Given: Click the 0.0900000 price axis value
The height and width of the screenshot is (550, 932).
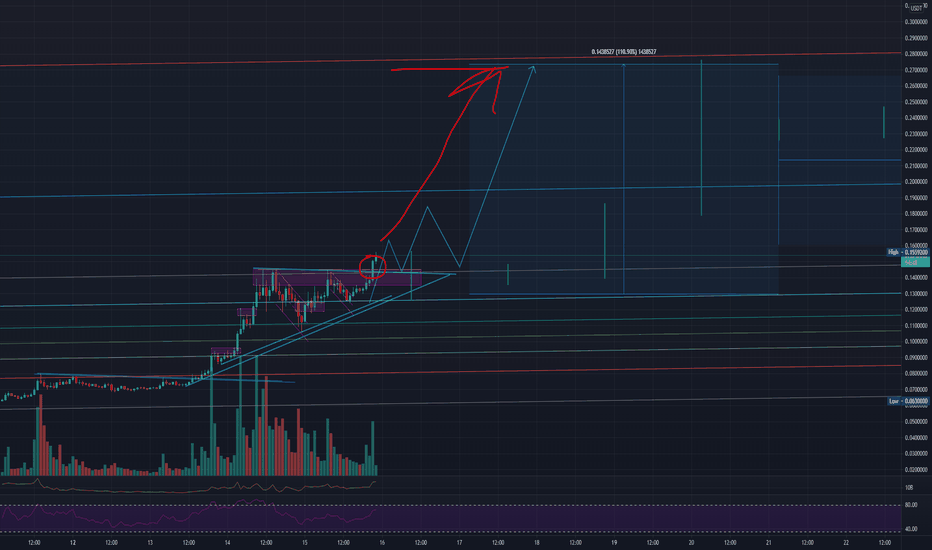Looking at the screenshot, I should click(916, 358).
